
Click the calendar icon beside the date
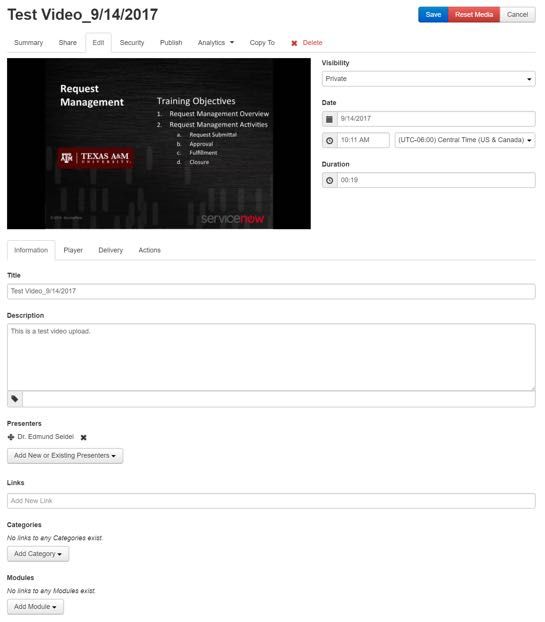coord(329,119)
